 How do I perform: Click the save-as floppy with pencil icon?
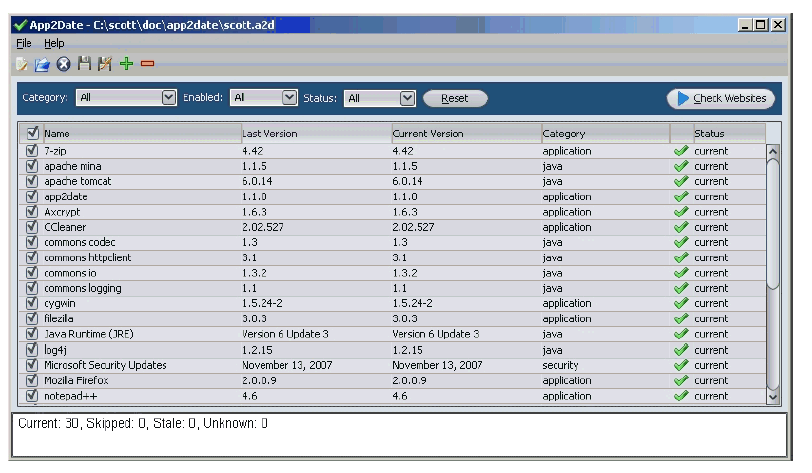104,65
